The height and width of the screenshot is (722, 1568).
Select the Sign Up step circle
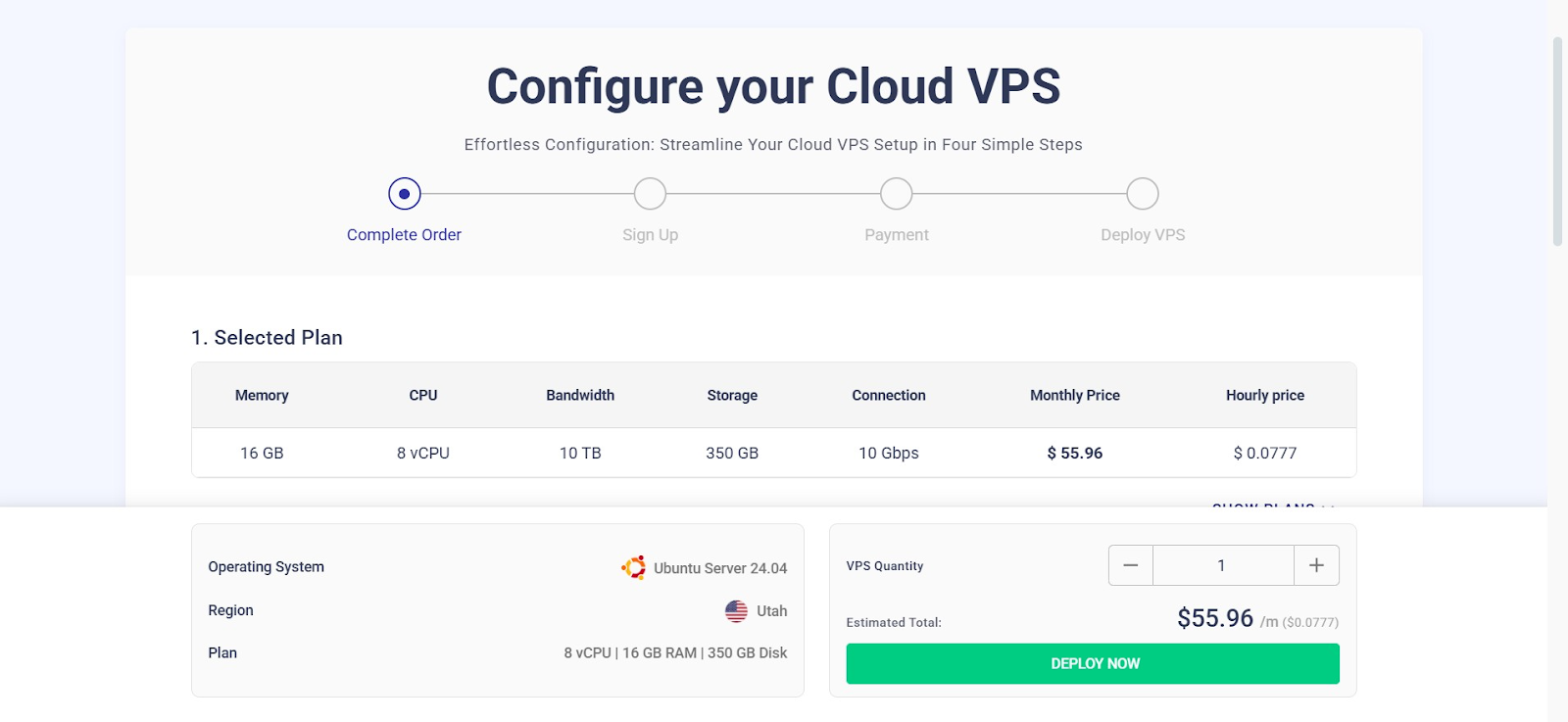[650, 194]
